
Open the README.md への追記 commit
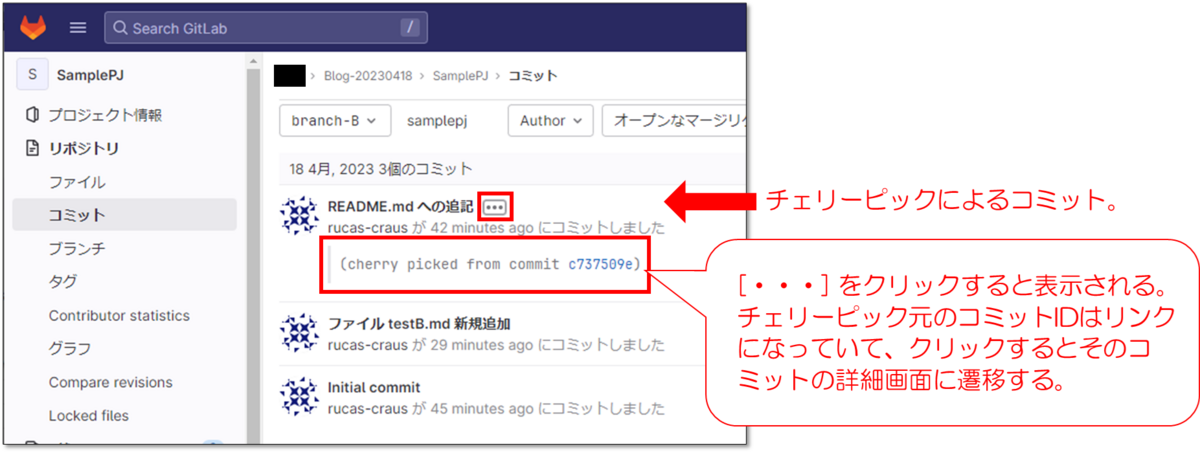point(401,206)
